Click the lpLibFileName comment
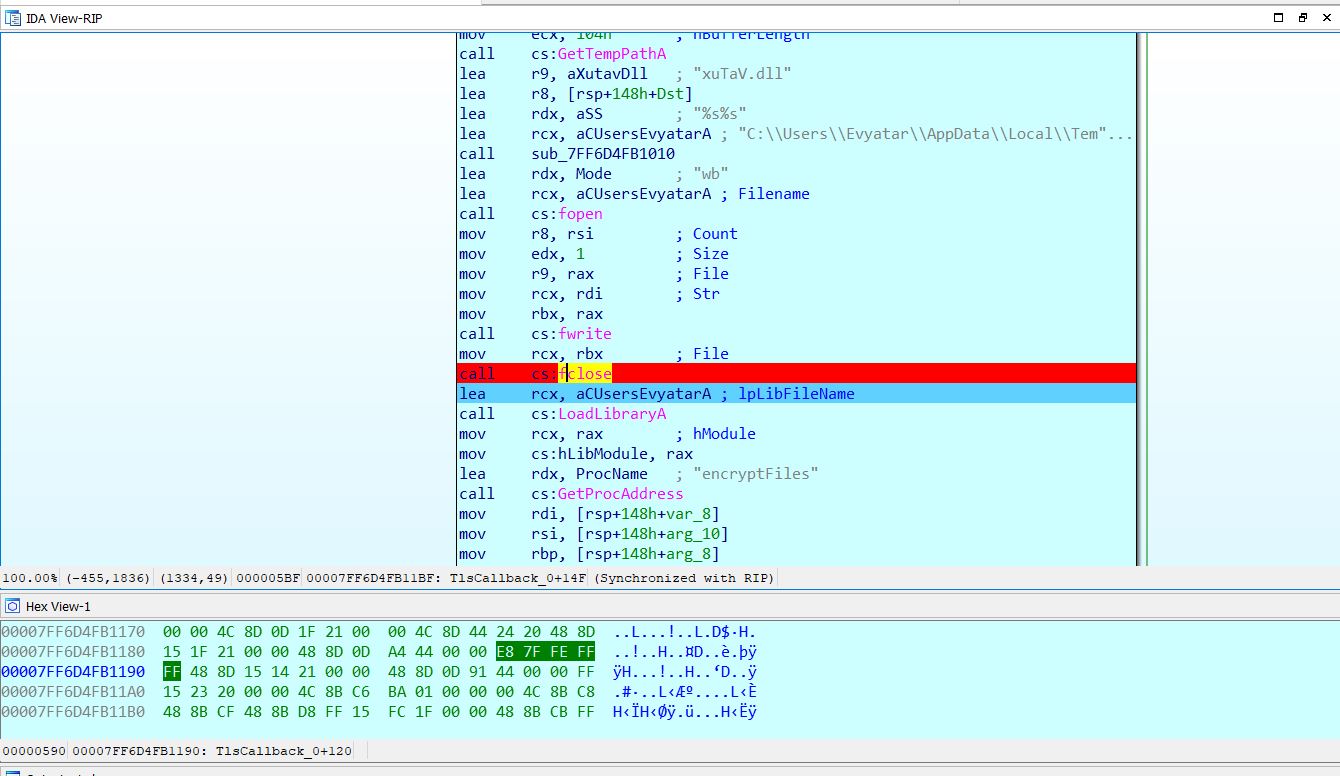Screen dimensions: 1340x776 [x=796, y=394]
